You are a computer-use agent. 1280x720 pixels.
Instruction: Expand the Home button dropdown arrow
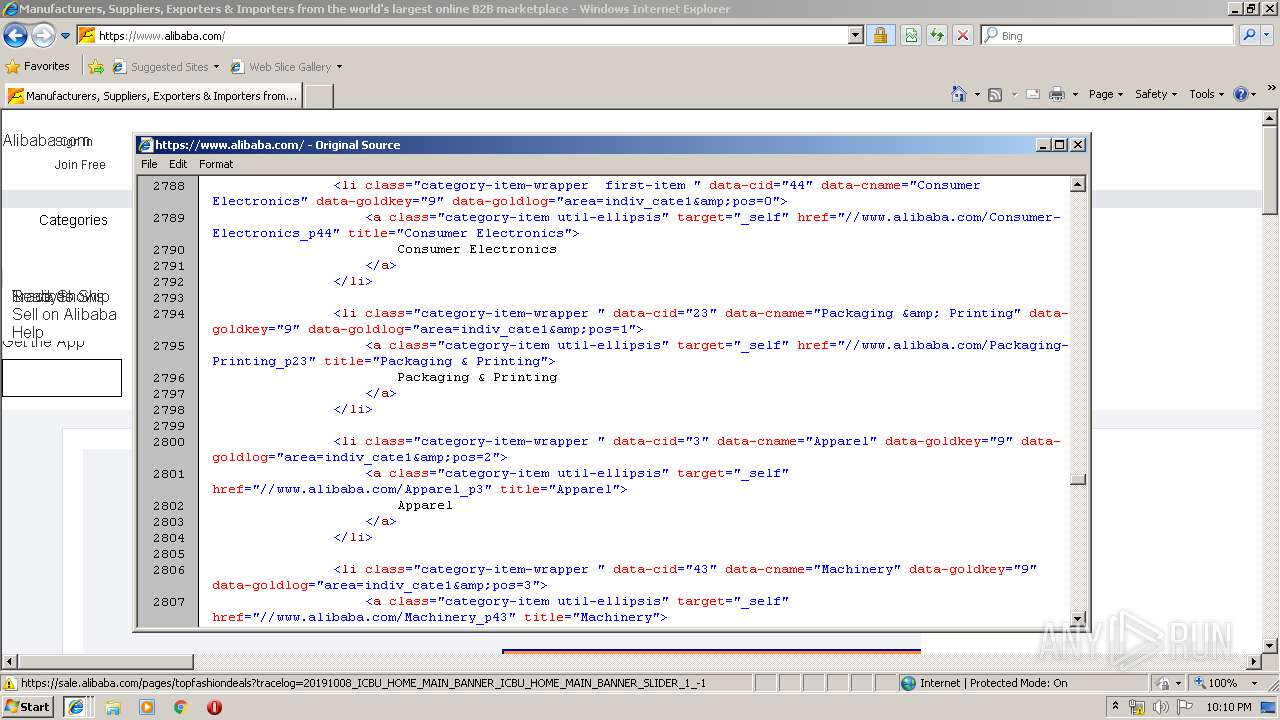[x=976, y=94]
